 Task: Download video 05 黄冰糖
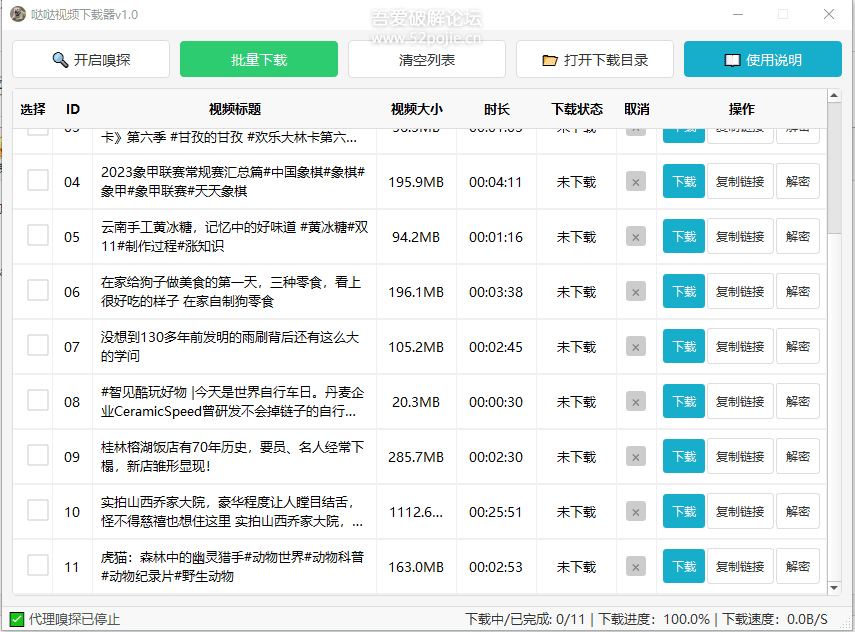[x=684, y=236]
